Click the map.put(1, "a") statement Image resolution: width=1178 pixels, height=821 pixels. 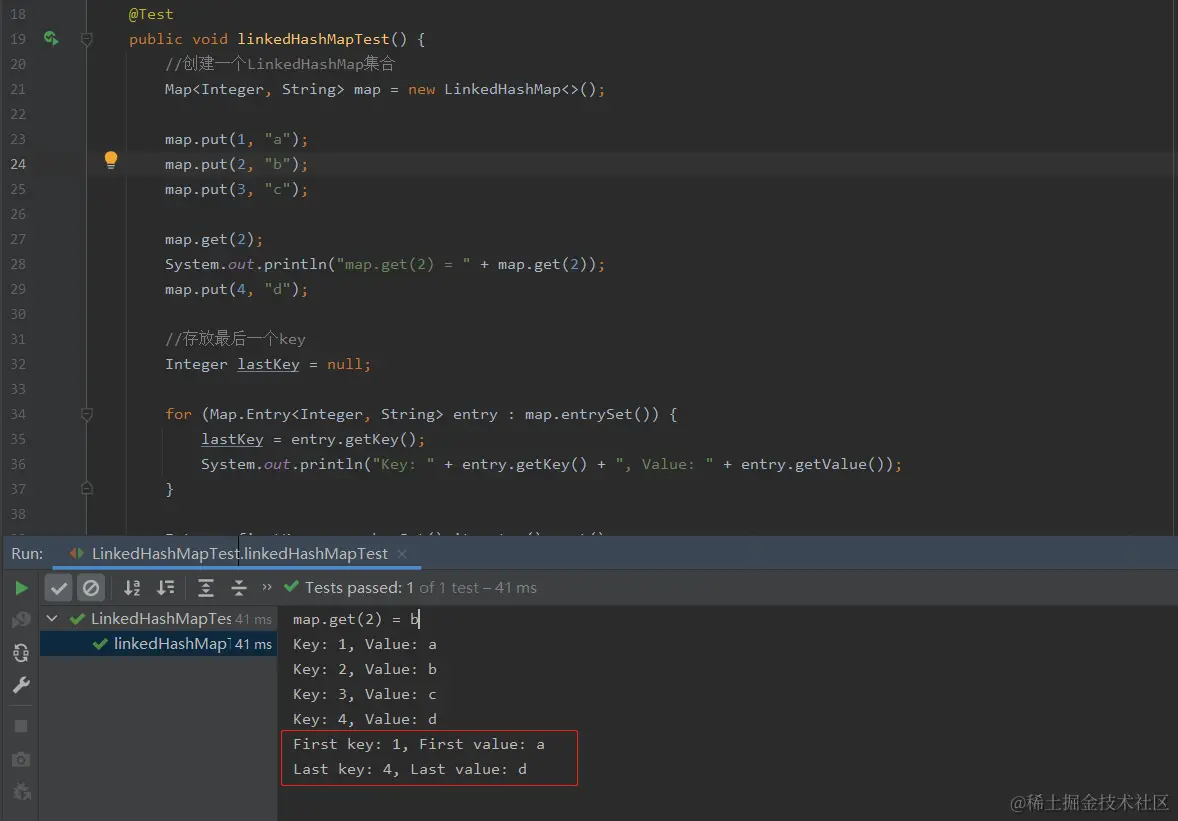point(236,140)
